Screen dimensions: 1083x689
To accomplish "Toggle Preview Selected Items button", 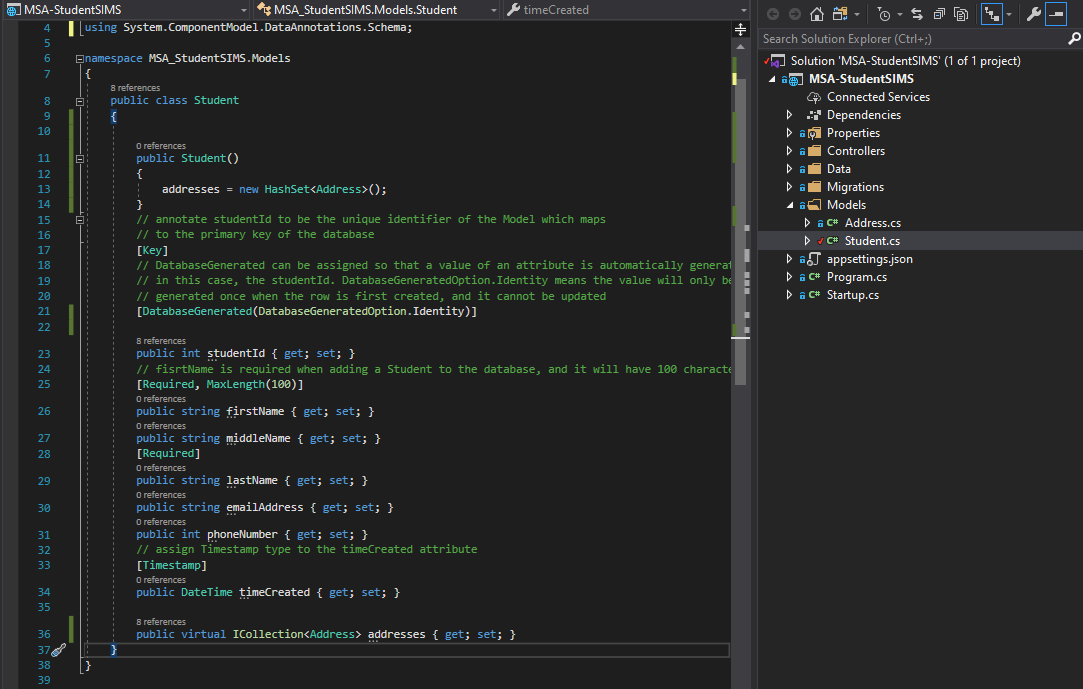I will 1056,14.
